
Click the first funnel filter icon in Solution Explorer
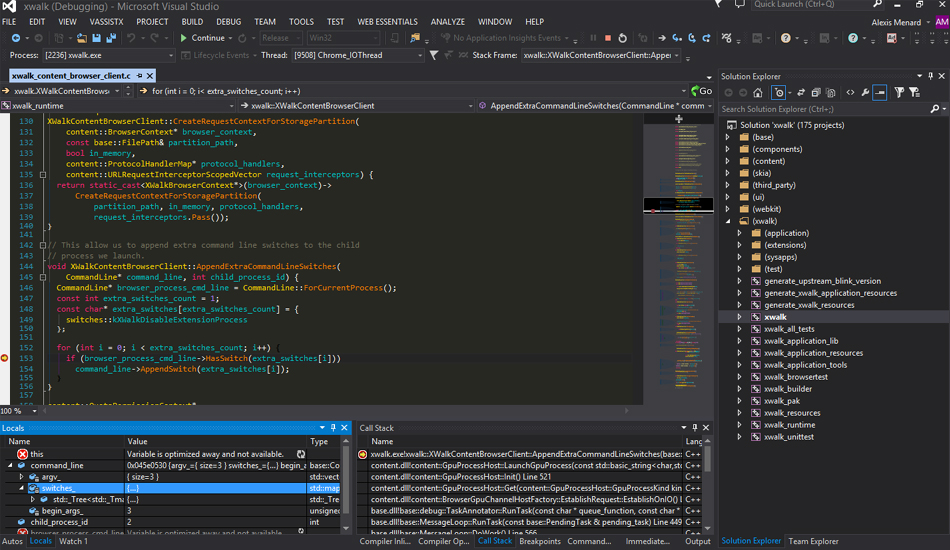pyautogui.click(x=900, y=93)
